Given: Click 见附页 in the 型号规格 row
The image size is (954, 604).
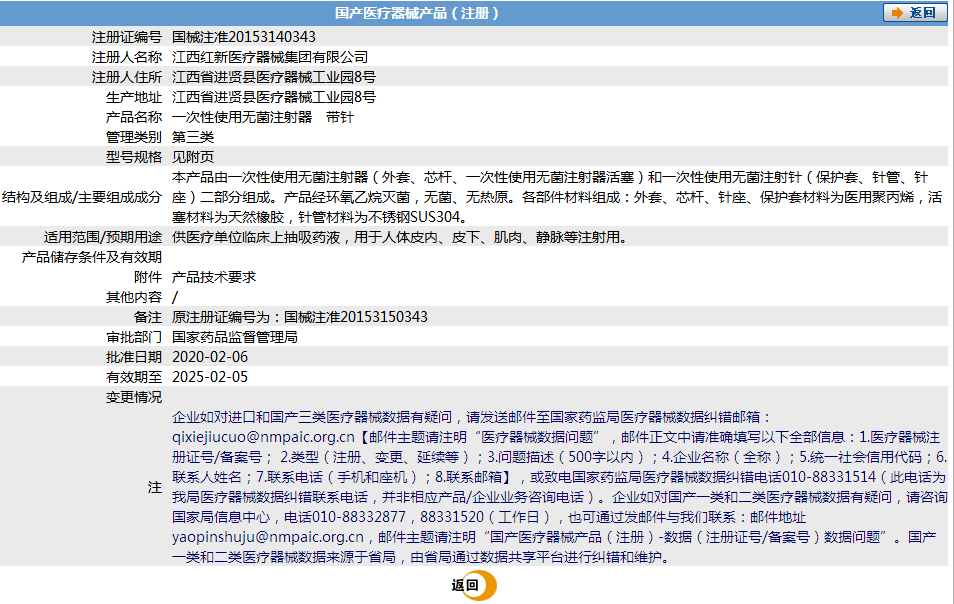Looking at the screenshot, I should pyautogui.click(x=193, y=157).
